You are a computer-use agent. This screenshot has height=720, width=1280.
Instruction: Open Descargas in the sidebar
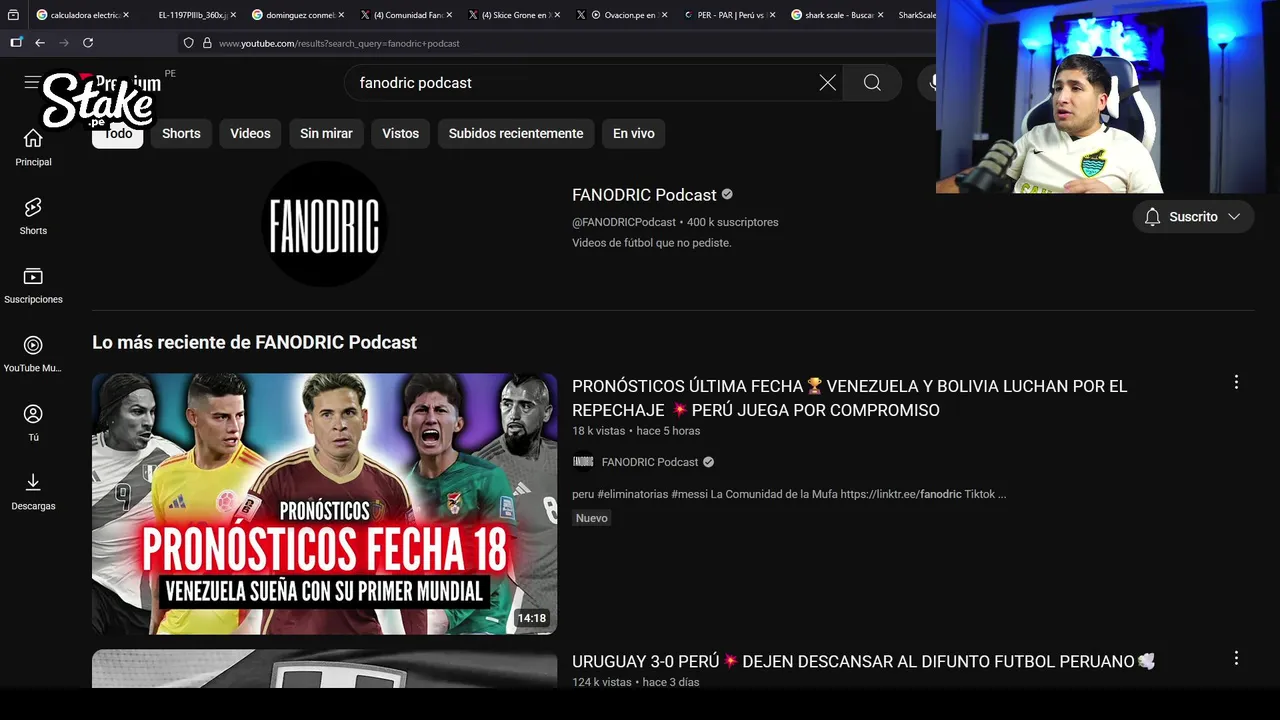point(33,492)
